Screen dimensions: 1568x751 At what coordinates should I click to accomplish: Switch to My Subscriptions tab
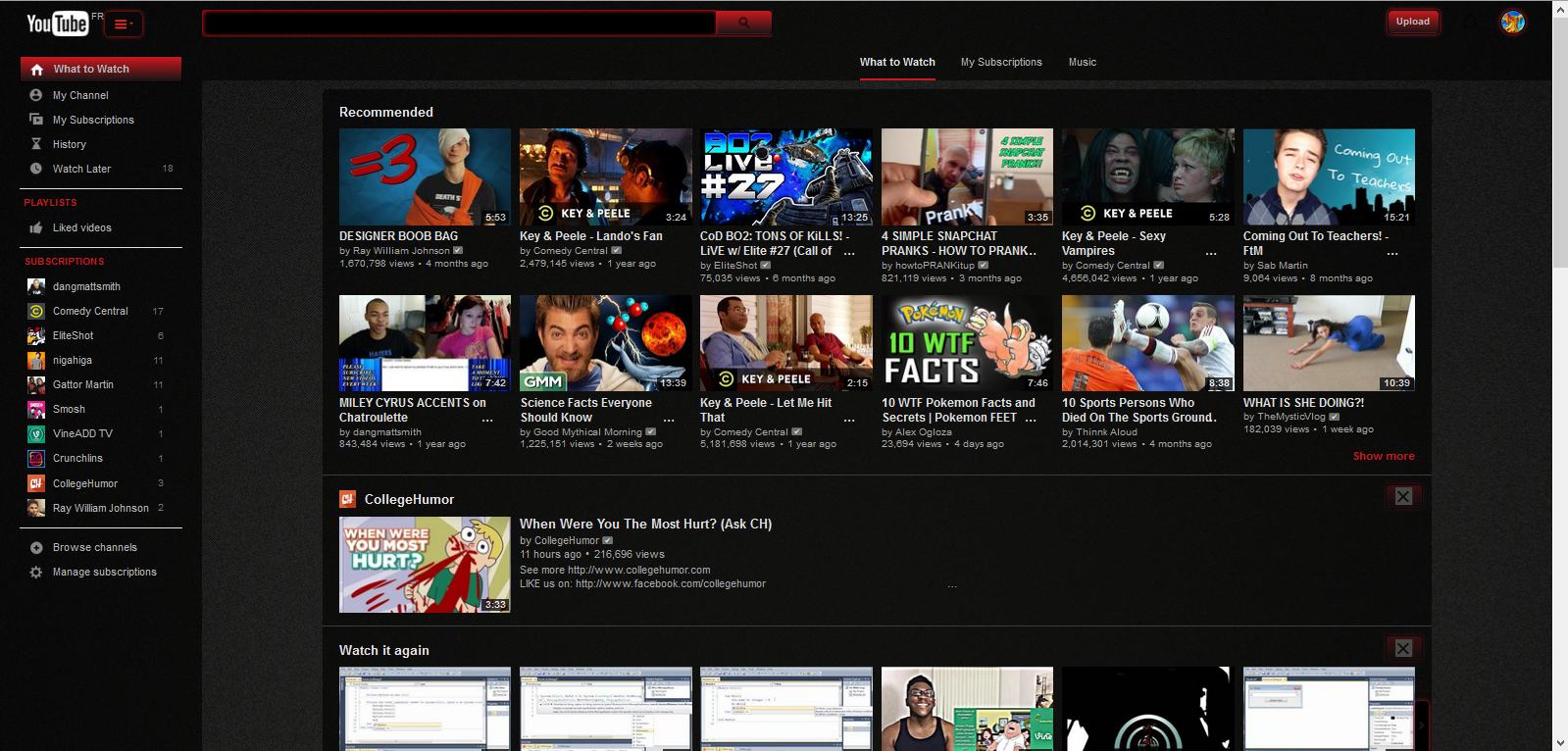tap(1001, 62)
